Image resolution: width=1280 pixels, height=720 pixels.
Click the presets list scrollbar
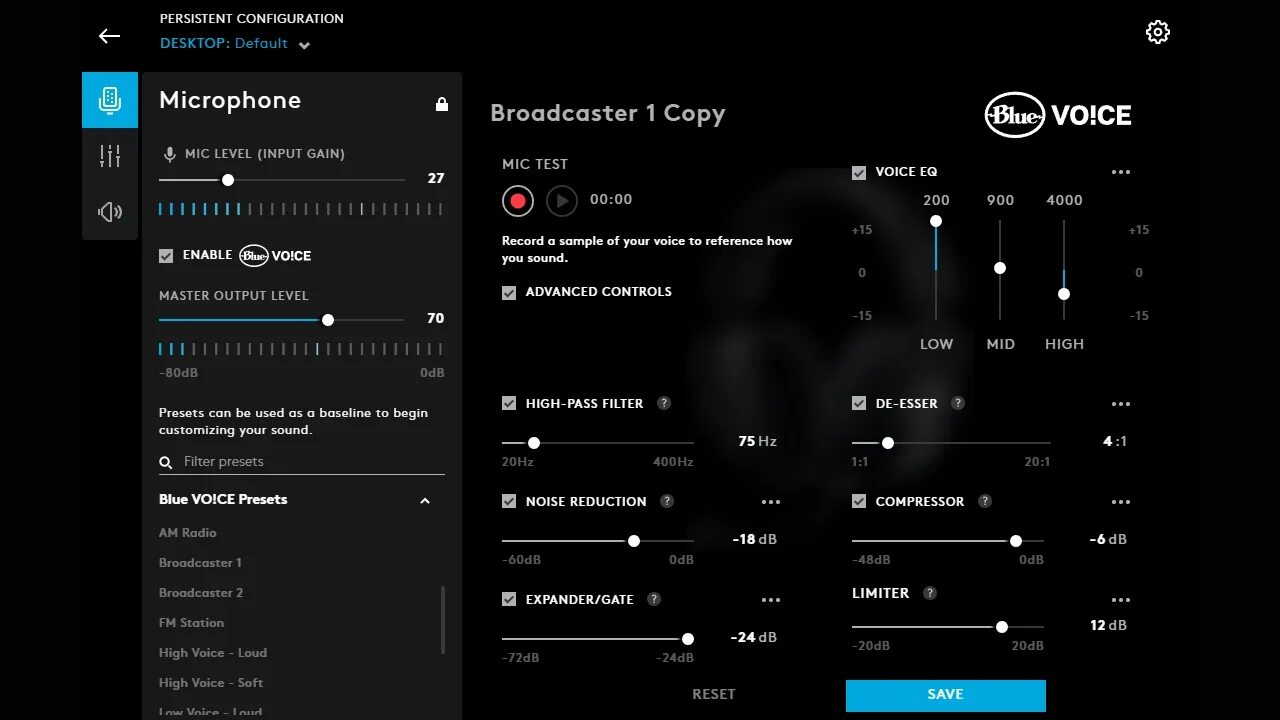[443, 620]
